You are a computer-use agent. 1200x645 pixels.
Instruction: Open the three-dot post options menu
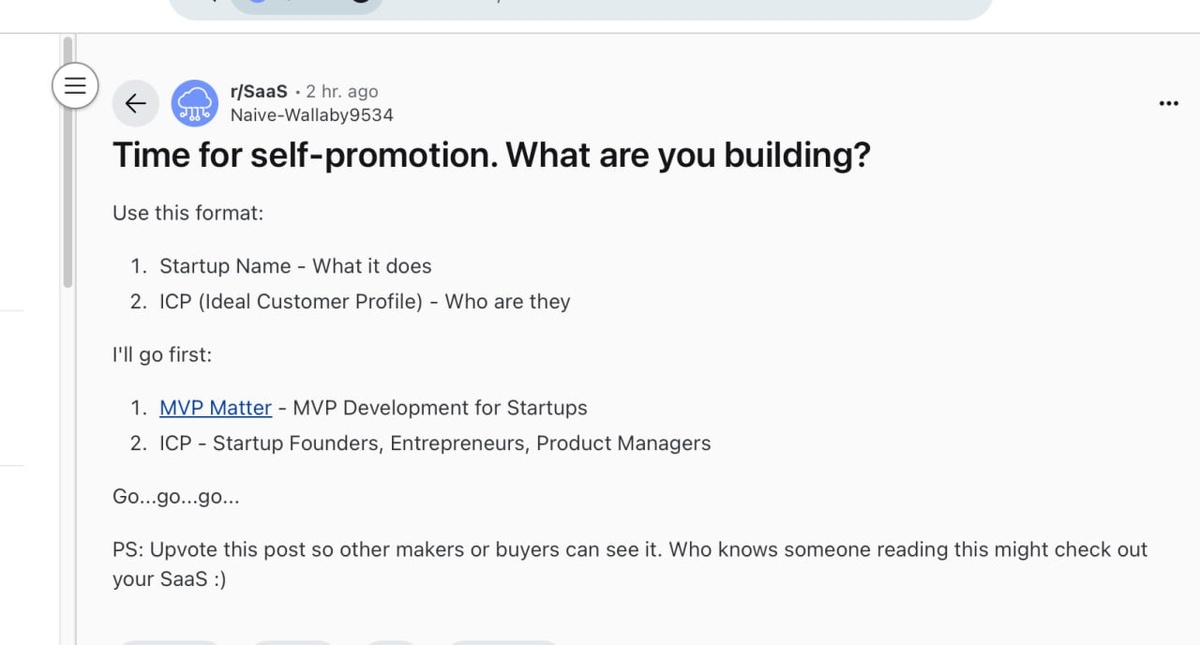coord(1168,103)
